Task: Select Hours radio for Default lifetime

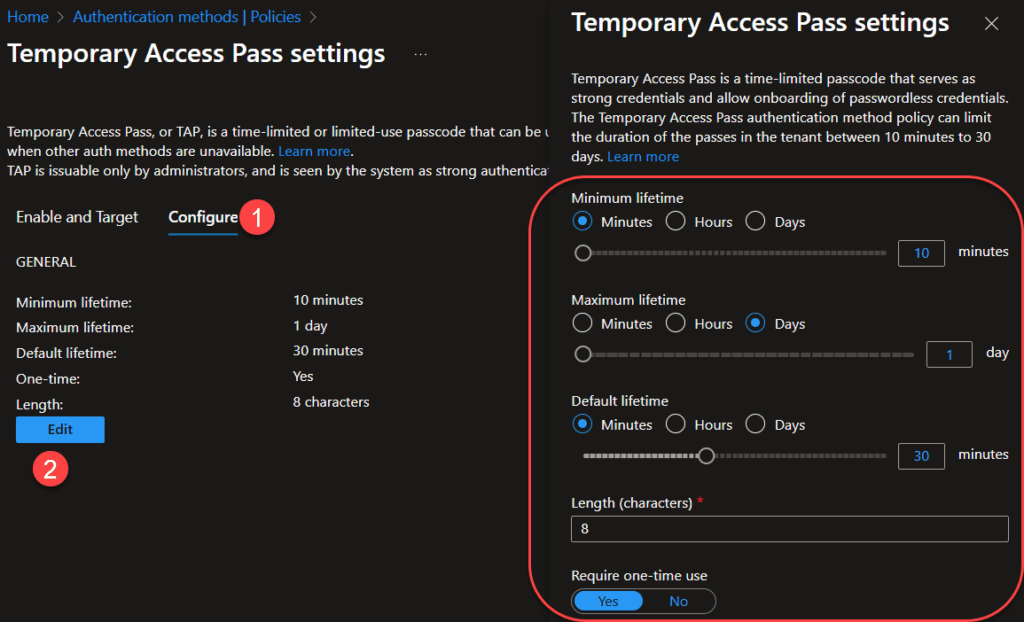Action: (675, 424)
